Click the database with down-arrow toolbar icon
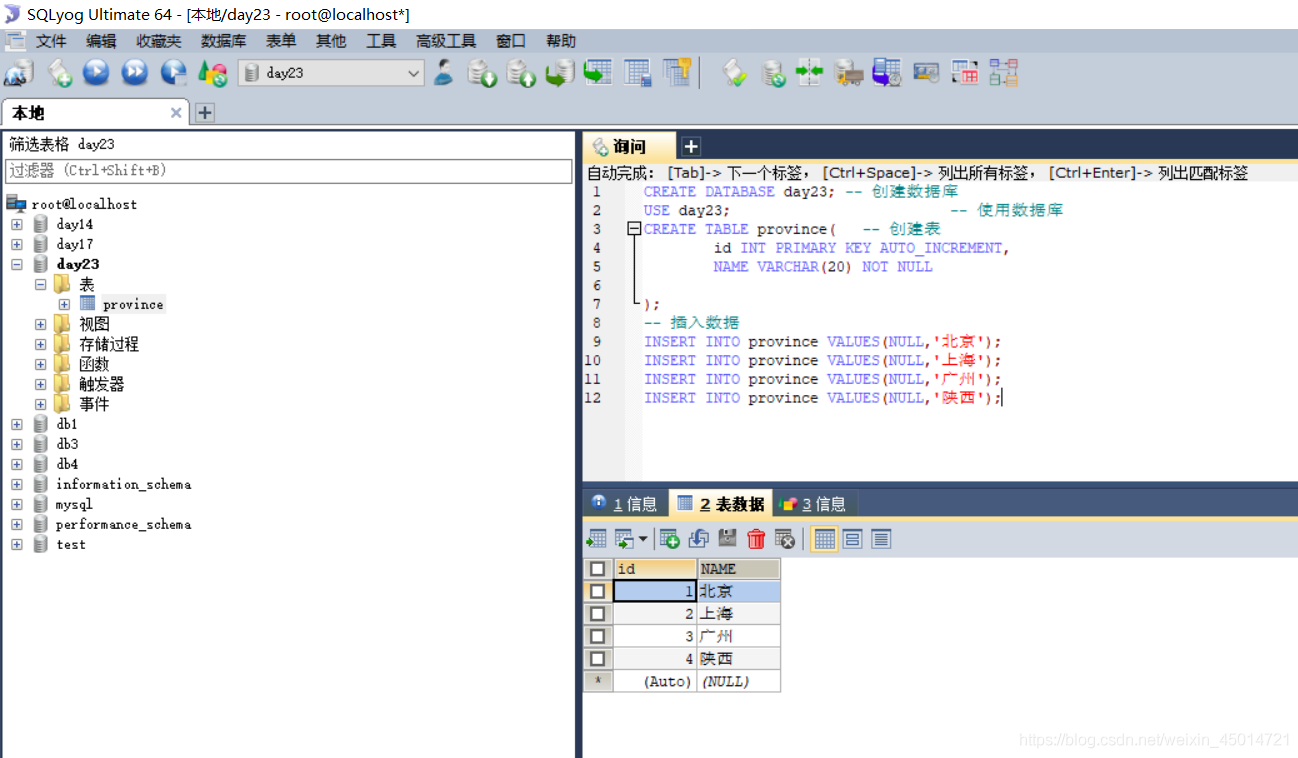This screenshot has width=1298, height=758. pos(483,72)
